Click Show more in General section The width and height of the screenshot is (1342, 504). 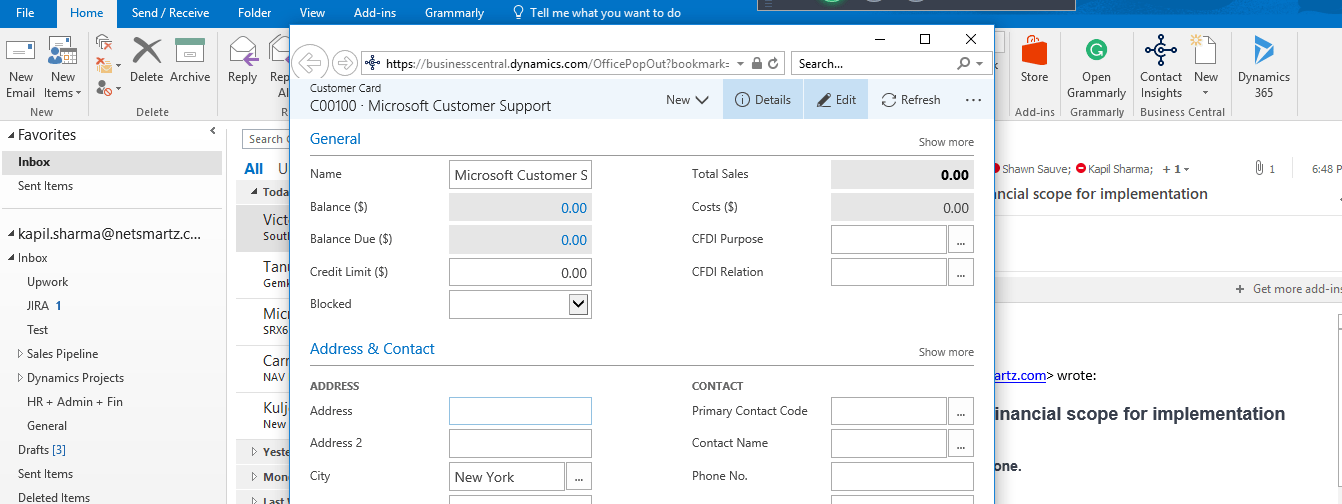point(946,142)
